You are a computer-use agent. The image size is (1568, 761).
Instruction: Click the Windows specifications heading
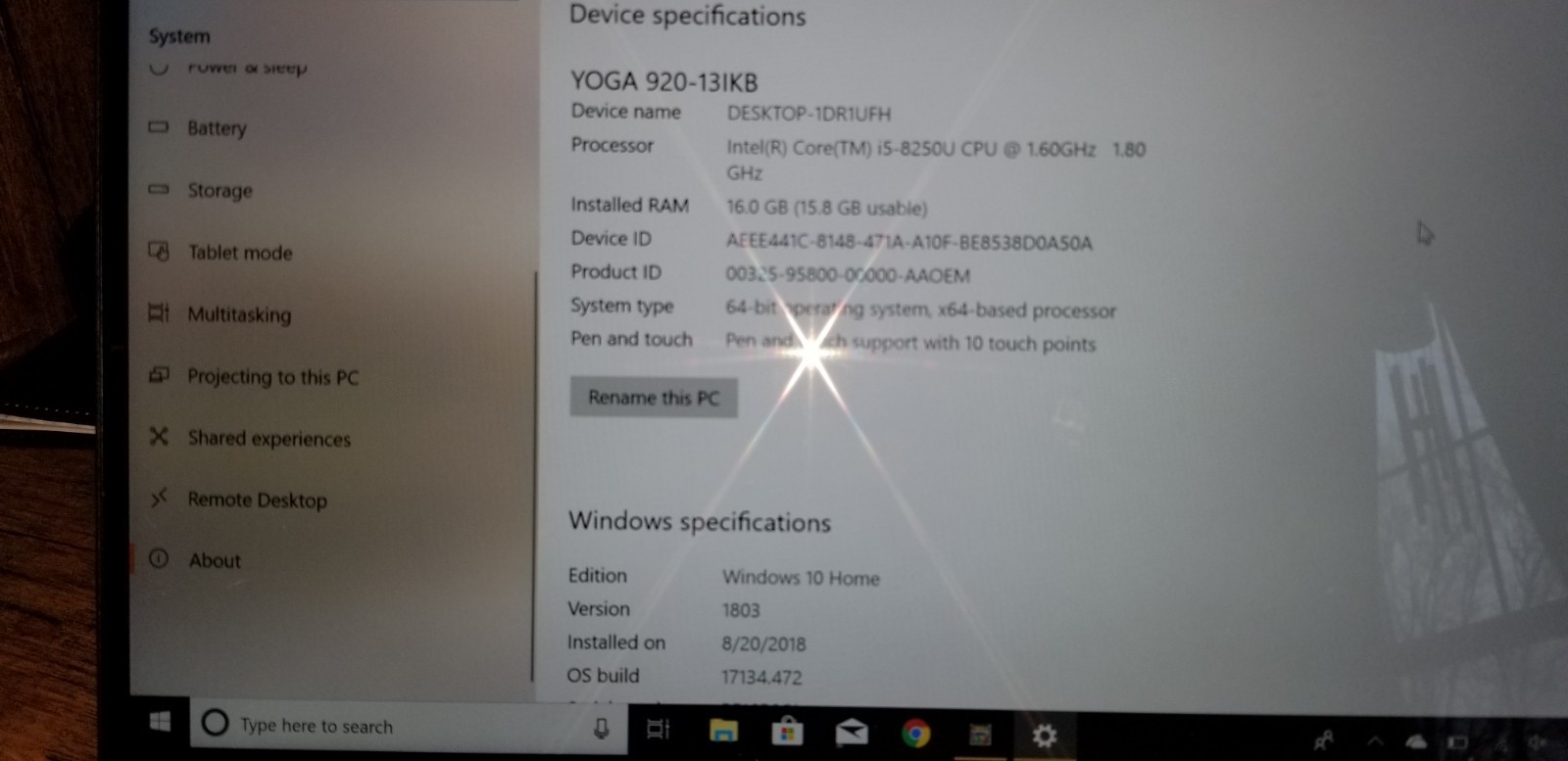click(x=700, y=522)
